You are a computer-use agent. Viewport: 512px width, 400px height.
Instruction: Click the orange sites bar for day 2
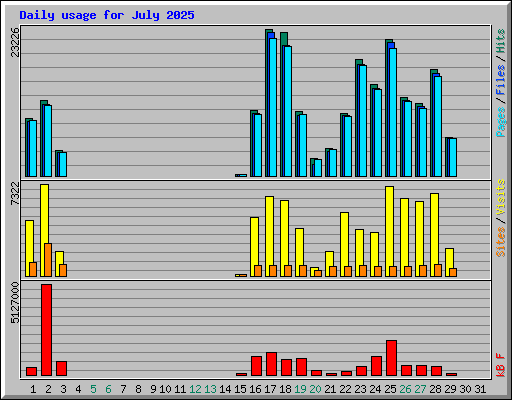tap(48, 260)
